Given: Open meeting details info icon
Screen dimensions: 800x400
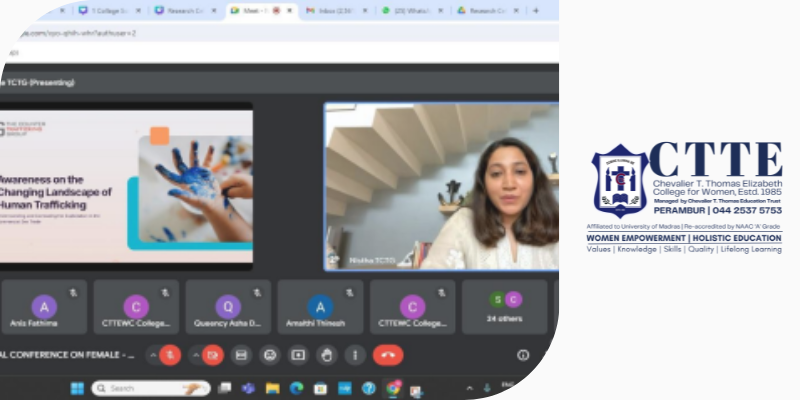Looking at the screenshot, I should [523, 355].
